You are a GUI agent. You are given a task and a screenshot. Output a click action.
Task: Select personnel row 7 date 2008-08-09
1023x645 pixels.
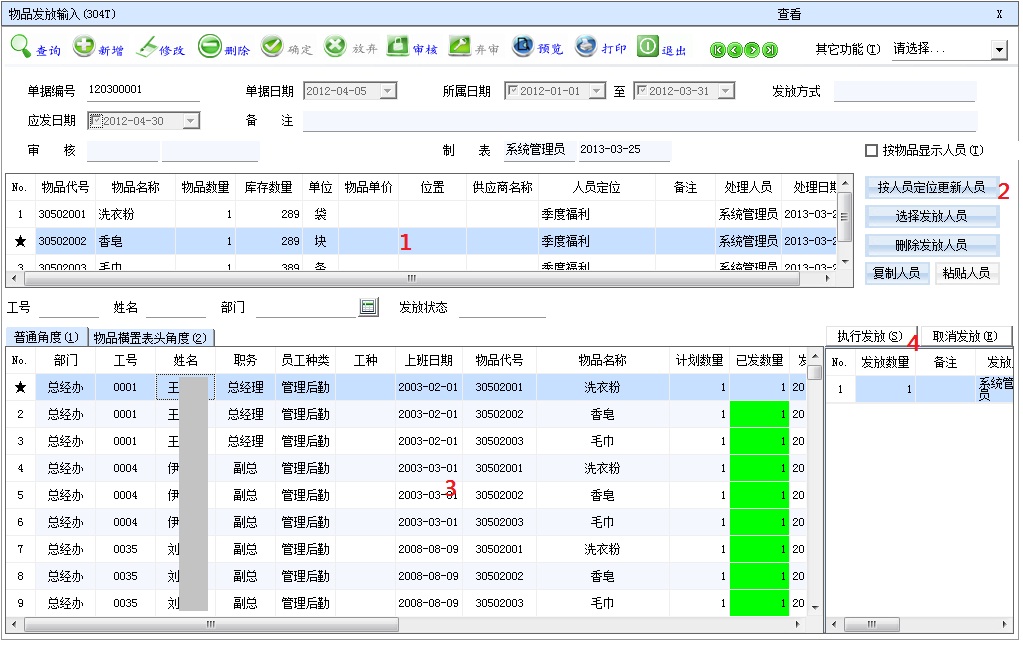[x=428, y=550]
